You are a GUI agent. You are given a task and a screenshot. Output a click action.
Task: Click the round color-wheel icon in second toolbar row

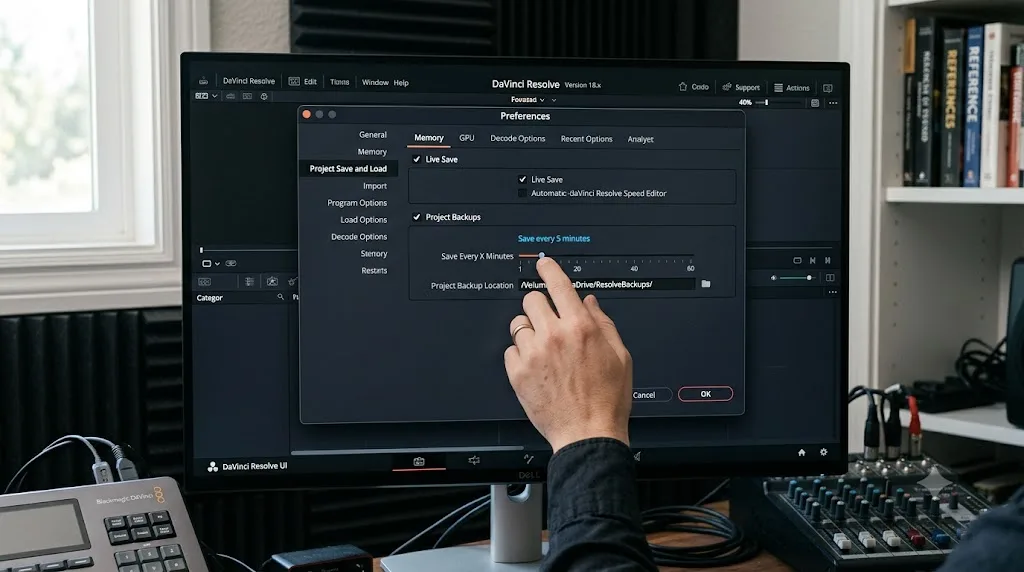tap(264, 96)
